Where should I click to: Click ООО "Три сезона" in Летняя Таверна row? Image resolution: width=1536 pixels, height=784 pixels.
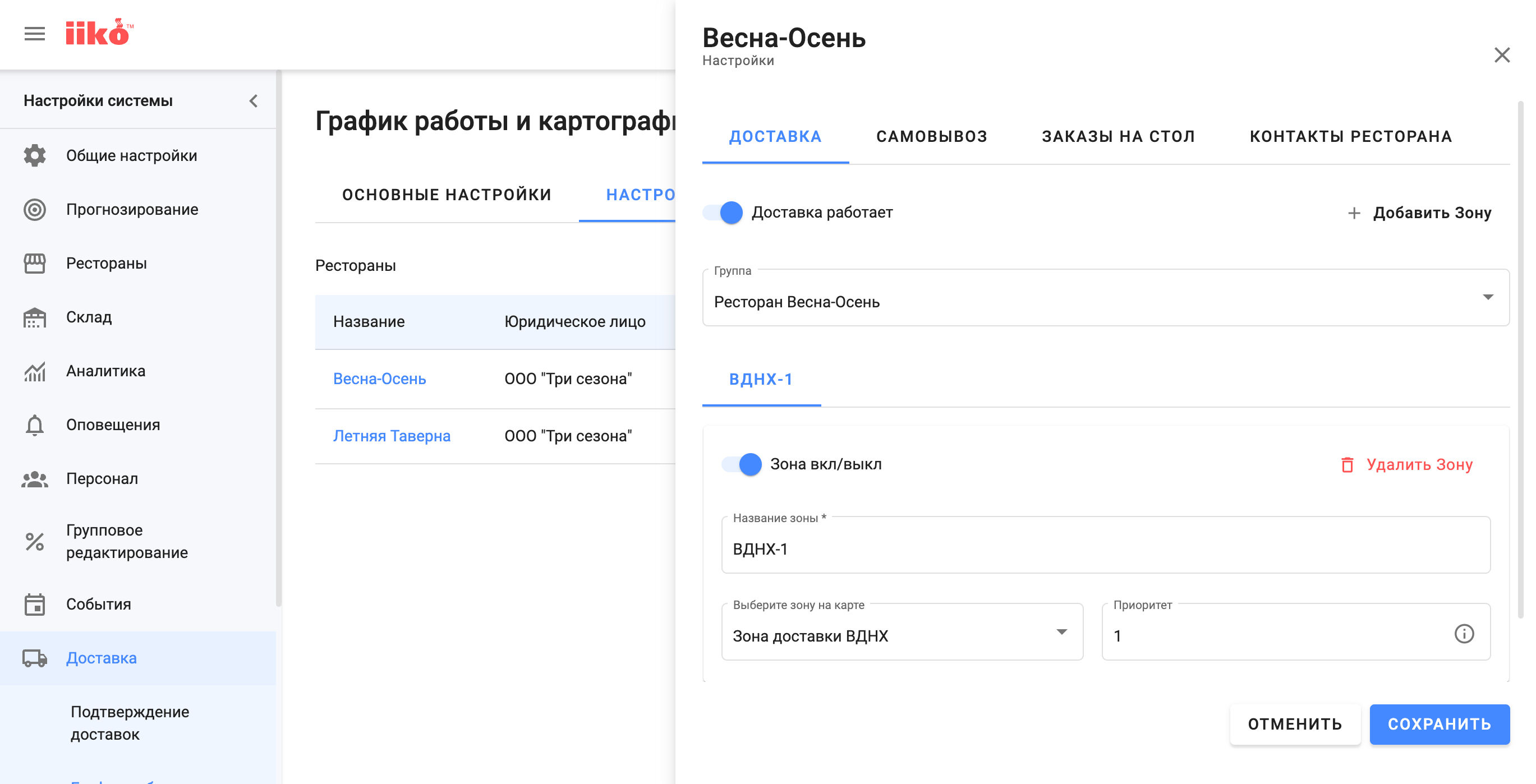pos(568,436)
